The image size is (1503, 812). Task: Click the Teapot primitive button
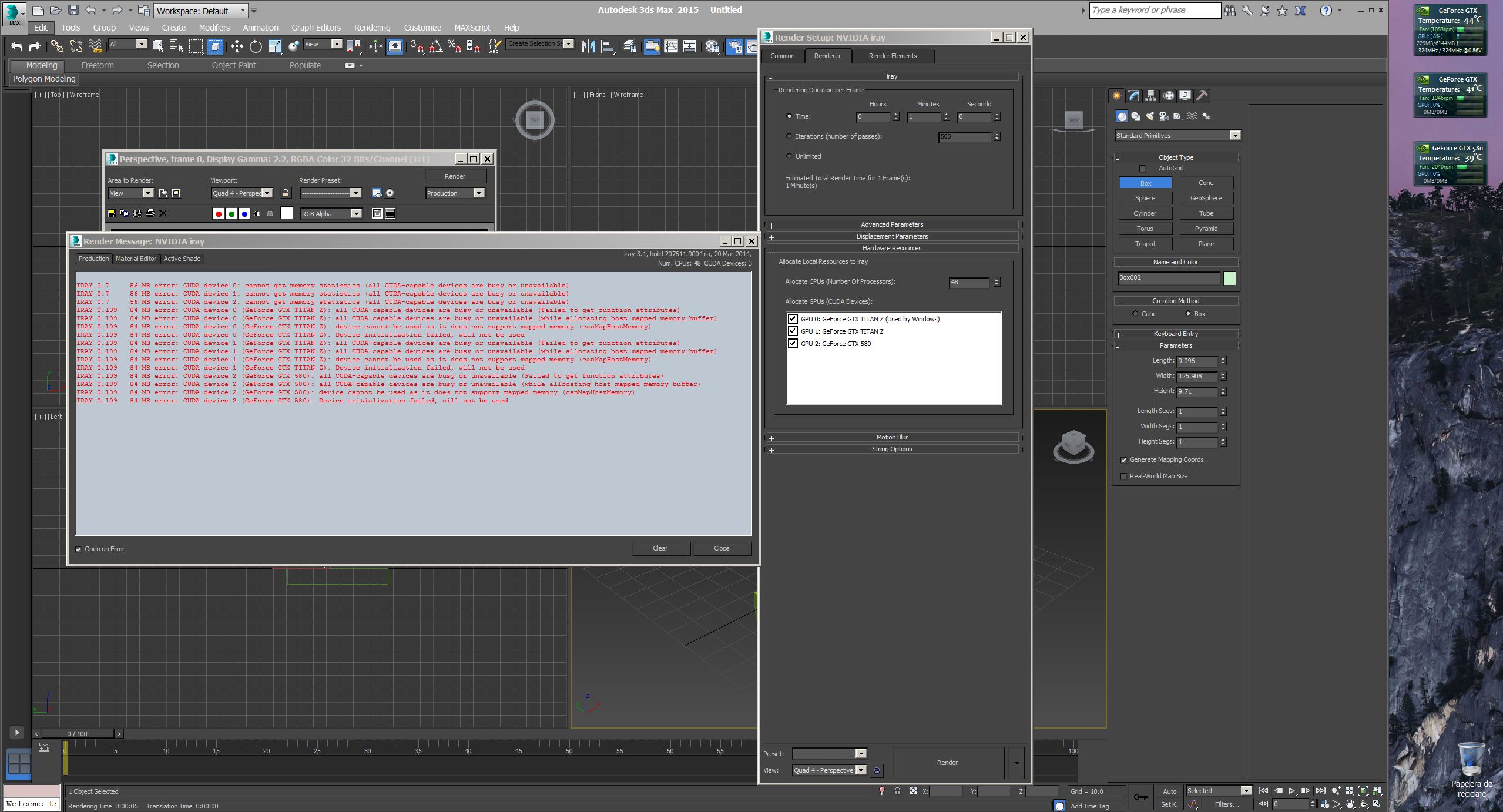click(x=1145, y=244)
